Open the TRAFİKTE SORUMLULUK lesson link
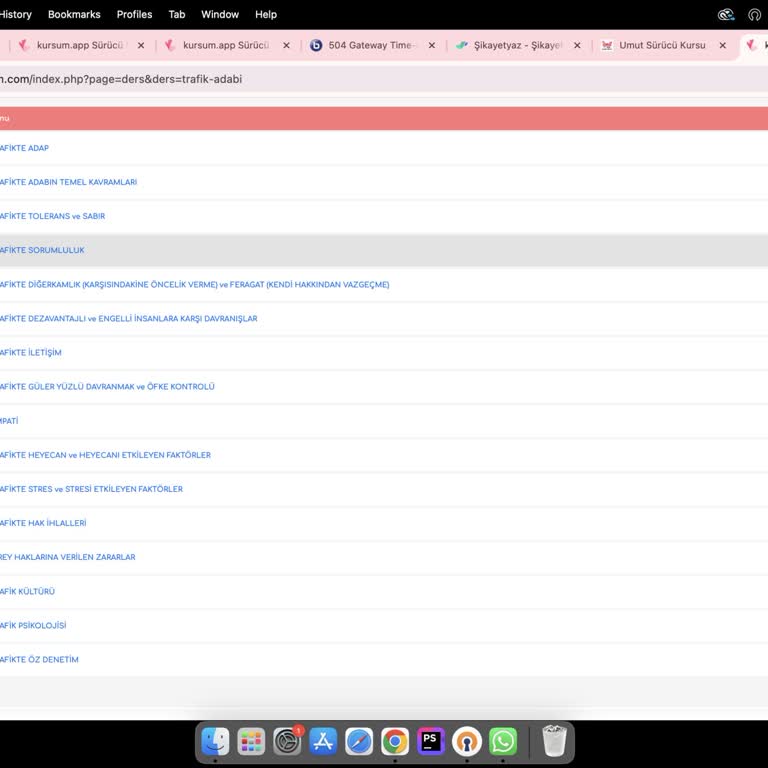 (x=42, y=250)
